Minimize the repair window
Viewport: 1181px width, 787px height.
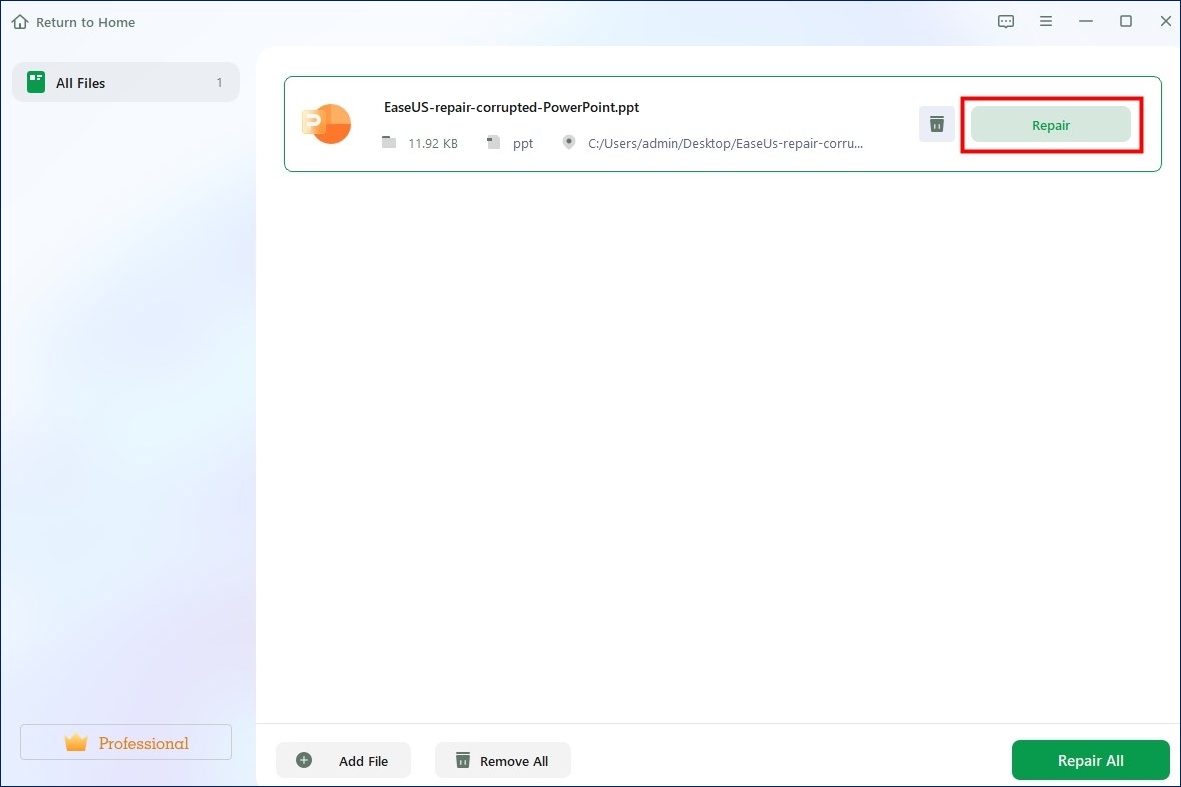coord(1085,21)
